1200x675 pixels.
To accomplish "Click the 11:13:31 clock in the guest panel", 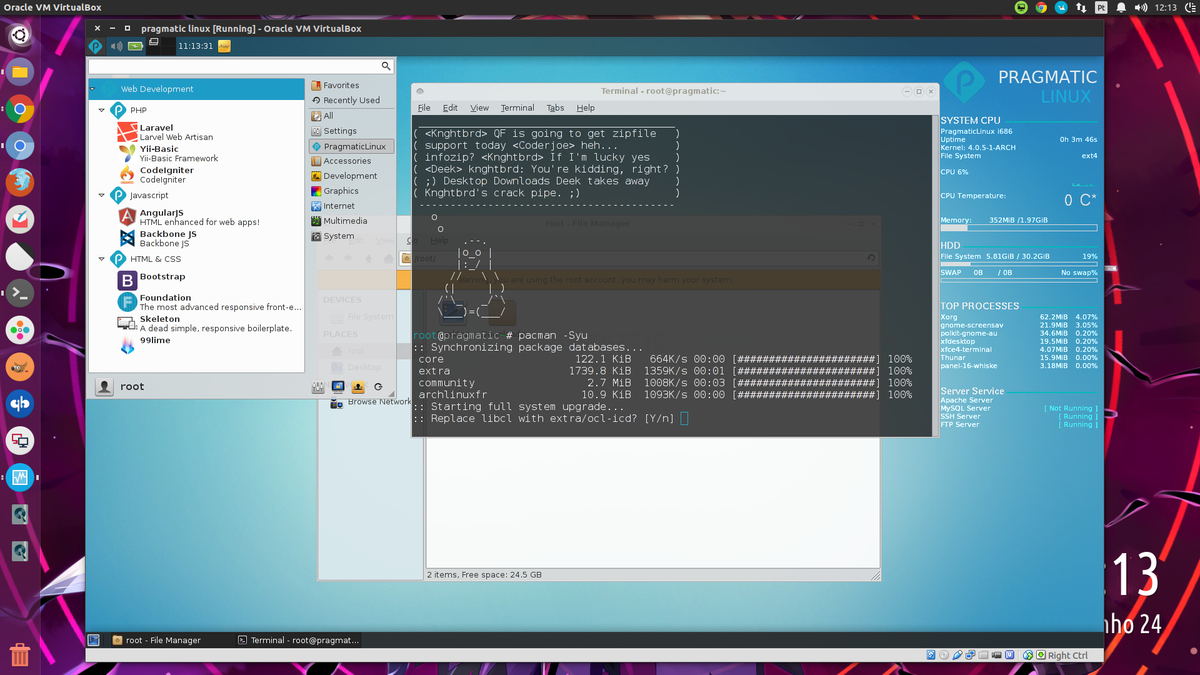I will (x=195, y=46).
